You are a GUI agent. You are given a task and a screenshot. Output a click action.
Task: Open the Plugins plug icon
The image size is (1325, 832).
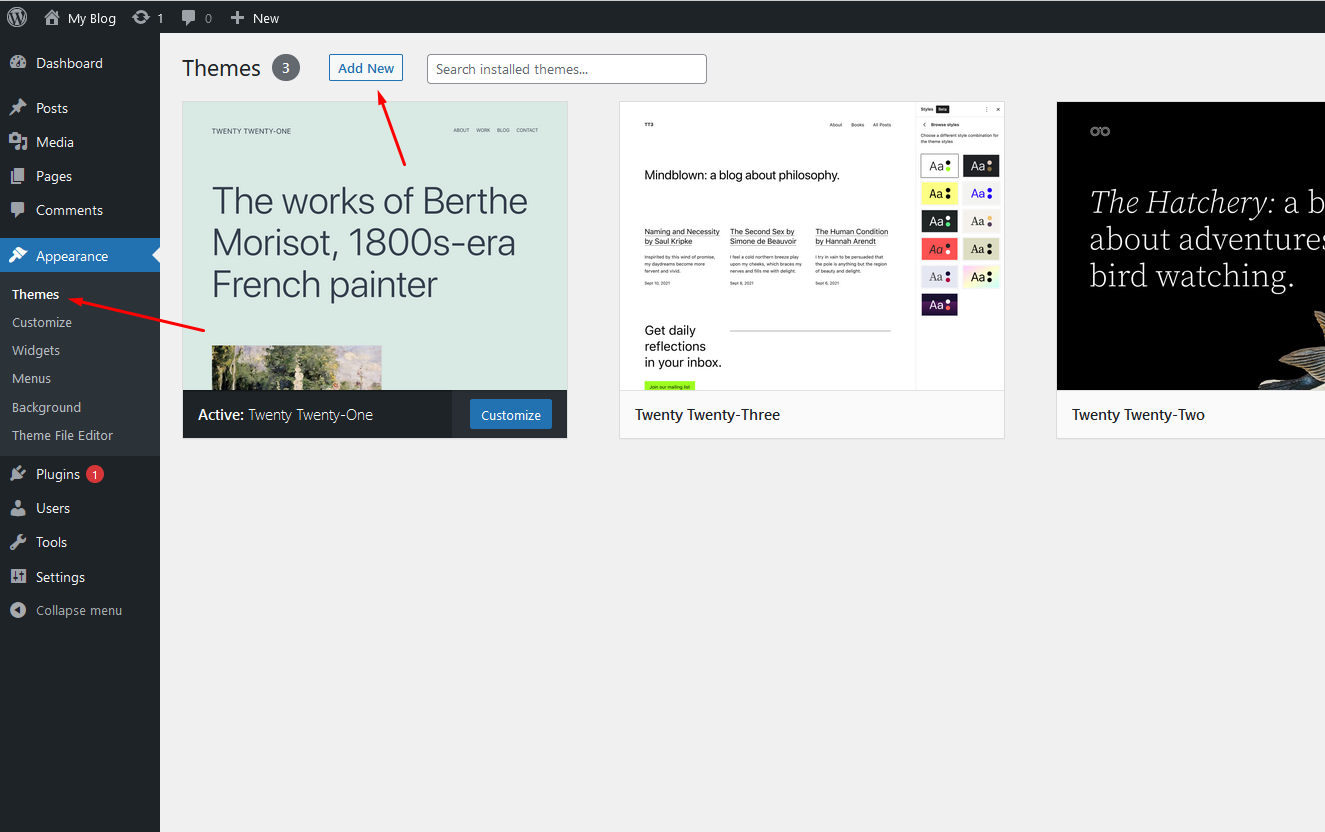pyautogui.click(x=18, y=474)
